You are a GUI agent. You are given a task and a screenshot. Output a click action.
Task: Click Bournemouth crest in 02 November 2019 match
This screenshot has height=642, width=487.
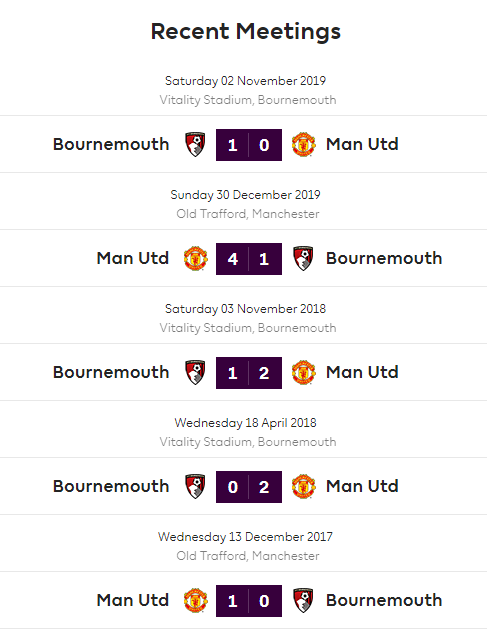pos(195,145)
